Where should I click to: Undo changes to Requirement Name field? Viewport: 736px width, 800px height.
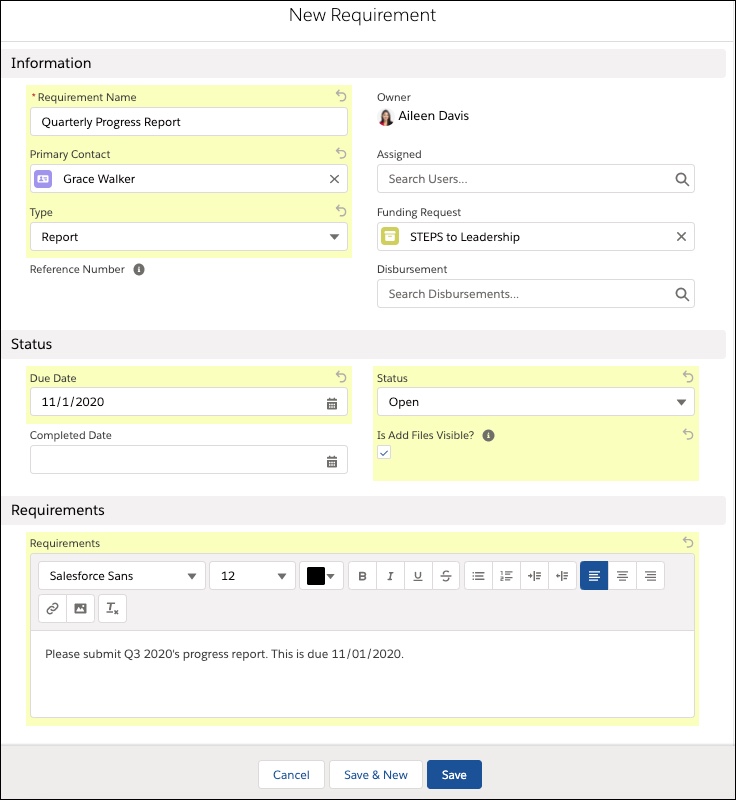341,96
